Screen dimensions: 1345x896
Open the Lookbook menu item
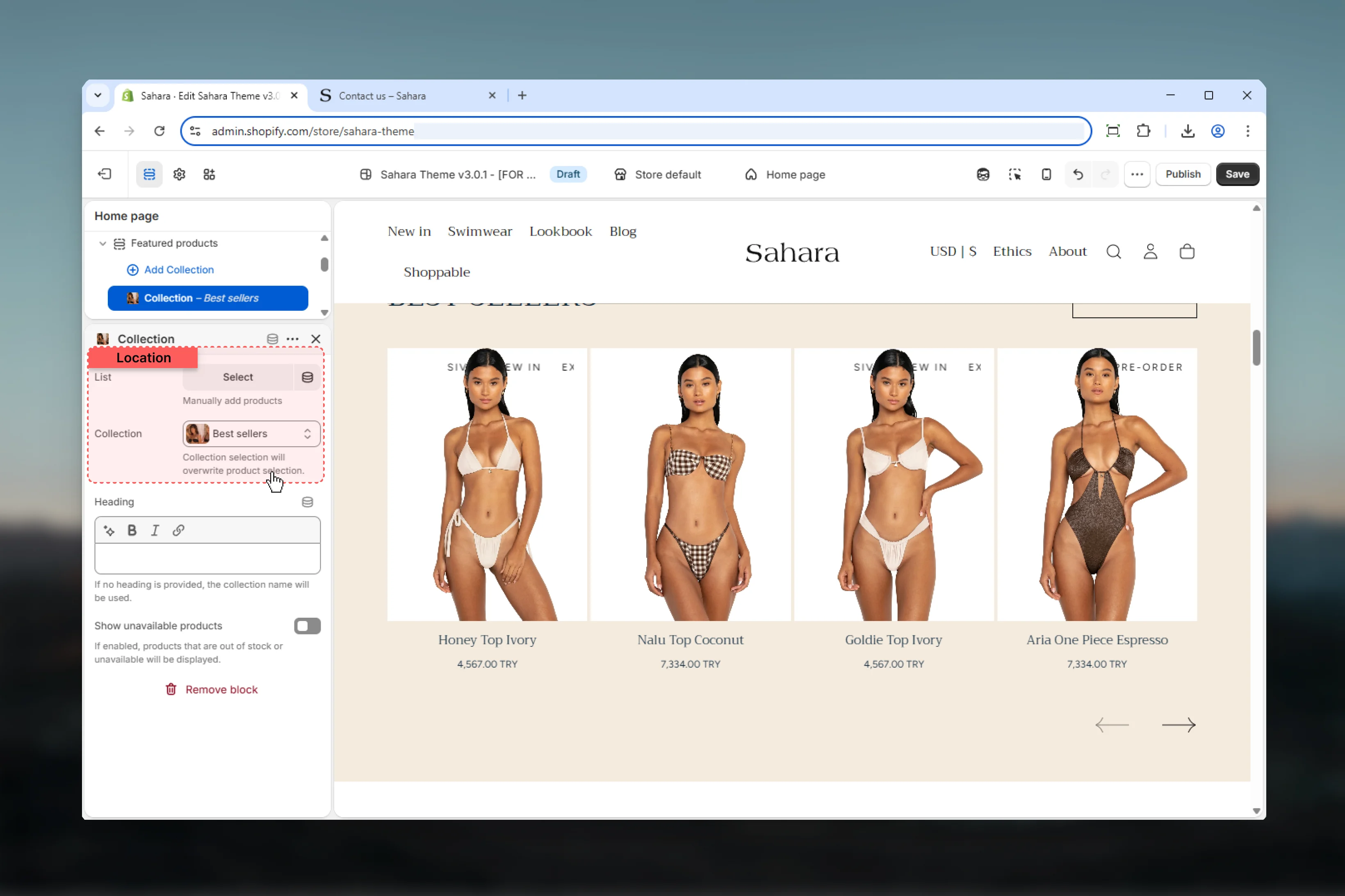pyautogui.click(x=561, y=232)
